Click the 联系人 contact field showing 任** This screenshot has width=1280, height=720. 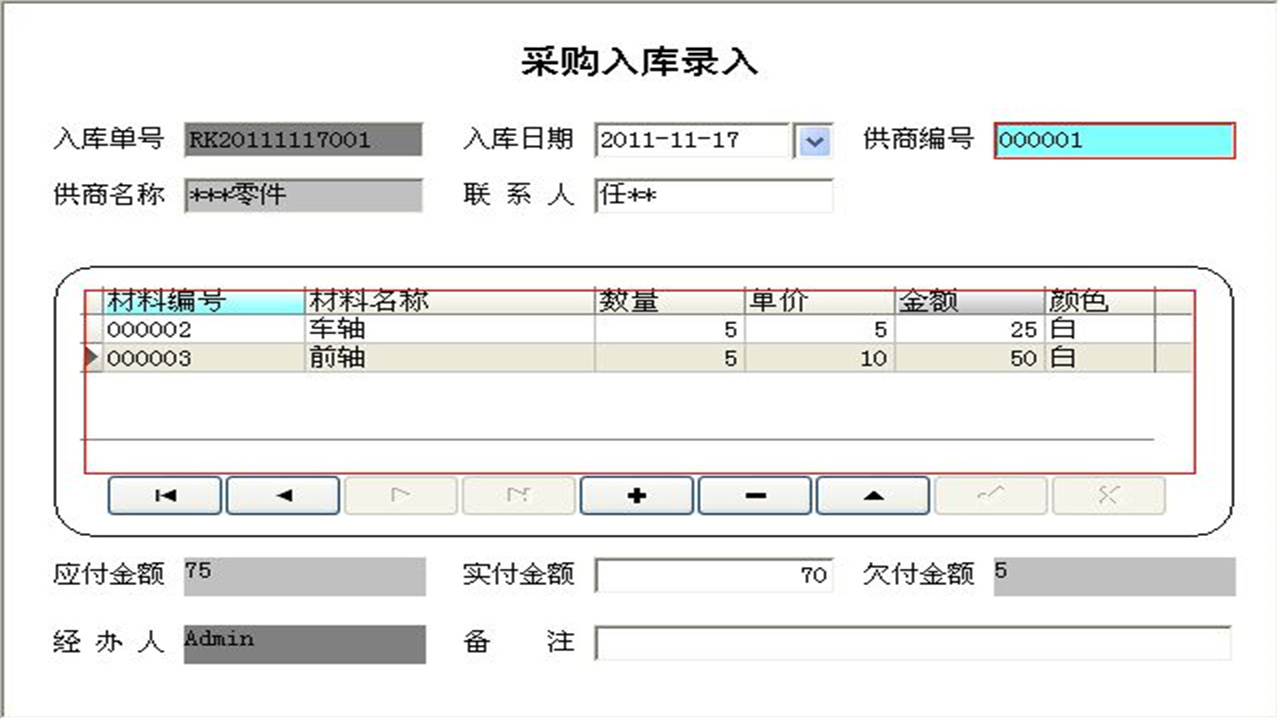tap(713, 197)
